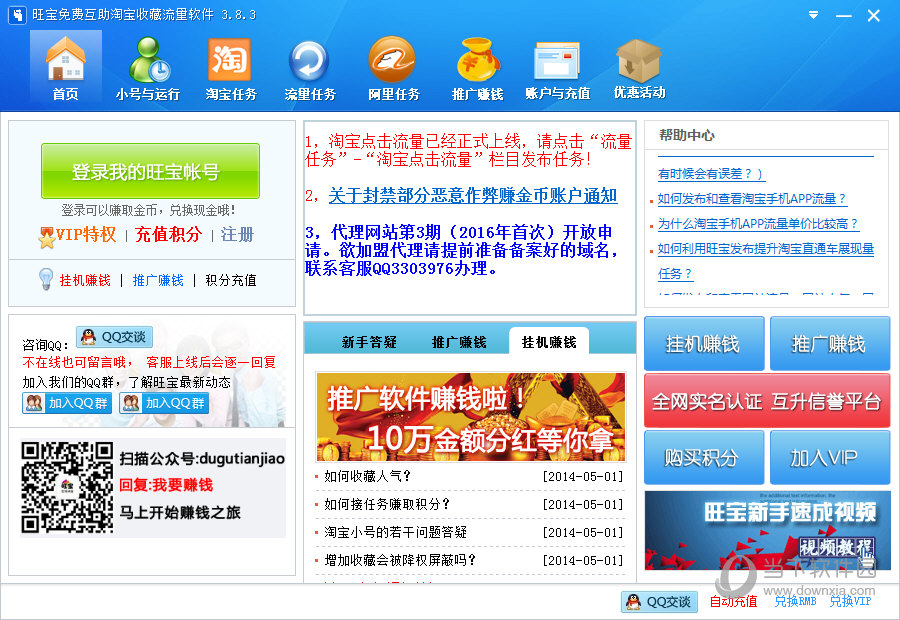Click 回复:我要赚钱 red text

click(166, 485)
